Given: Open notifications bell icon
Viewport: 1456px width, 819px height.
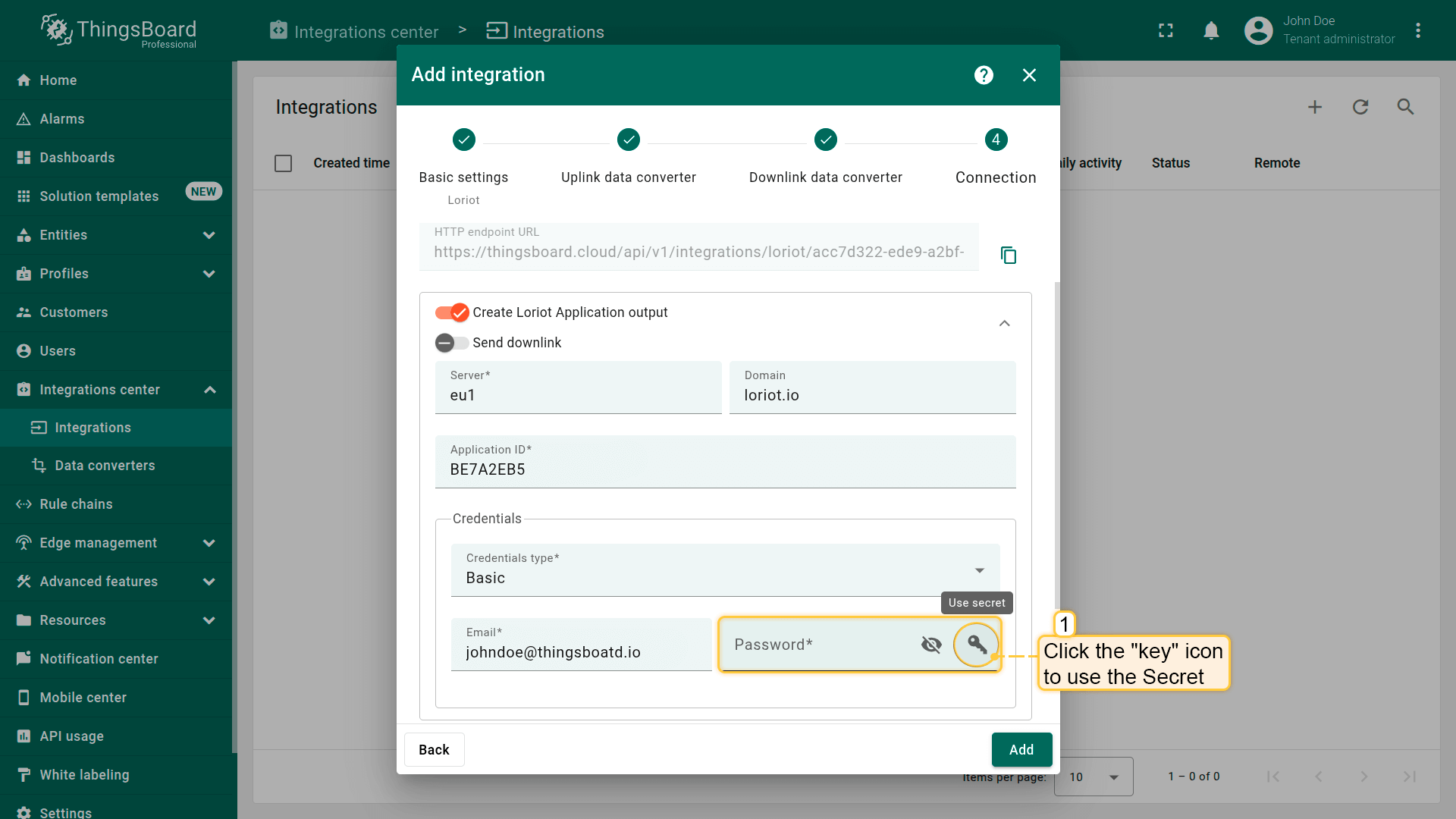Looking at the screenshot, I should [x=1211, y=30].
